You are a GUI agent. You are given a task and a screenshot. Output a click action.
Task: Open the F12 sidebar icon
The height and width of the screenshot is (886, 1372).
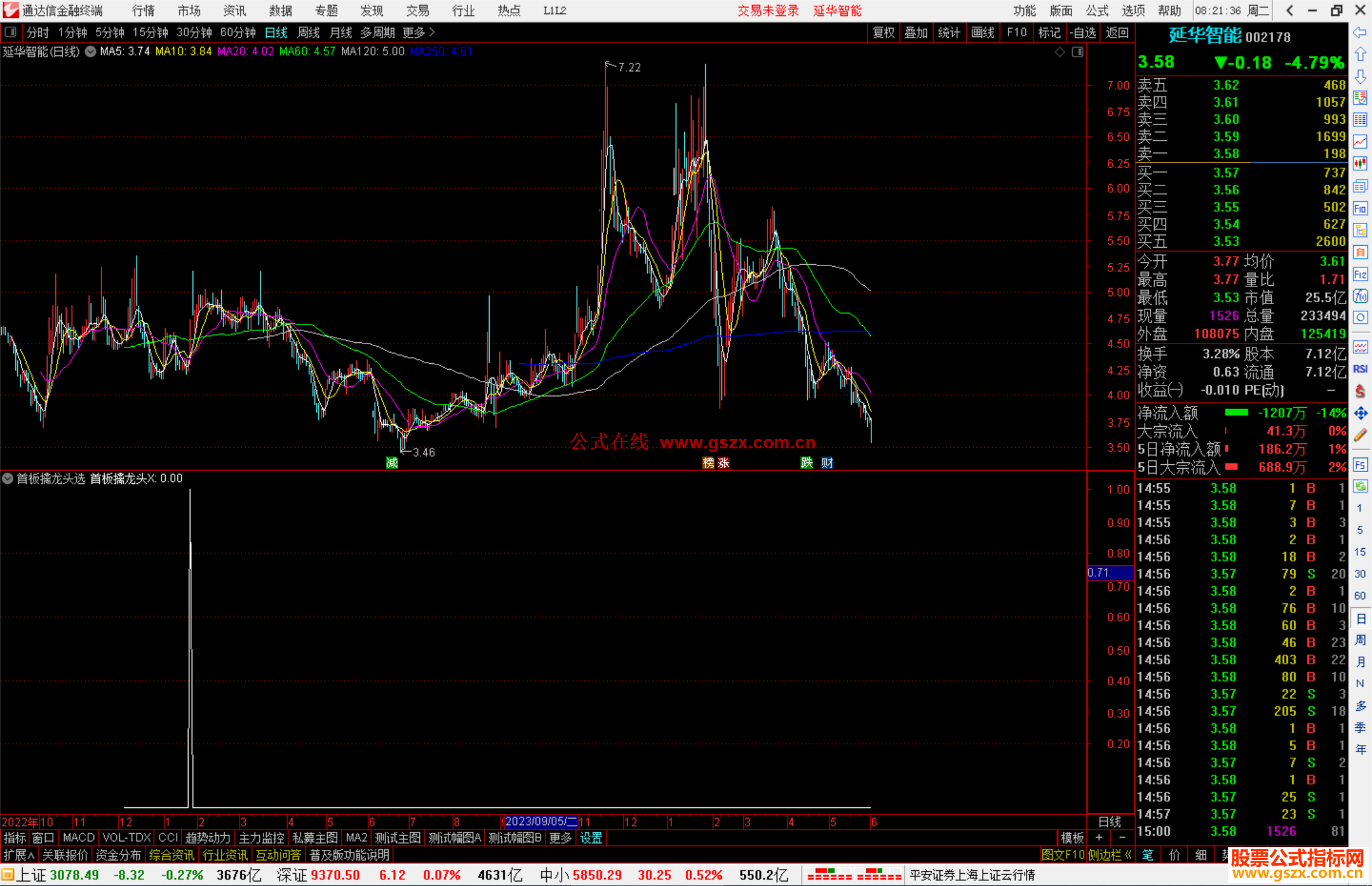pyautogui.click(x=1360, y=274)
